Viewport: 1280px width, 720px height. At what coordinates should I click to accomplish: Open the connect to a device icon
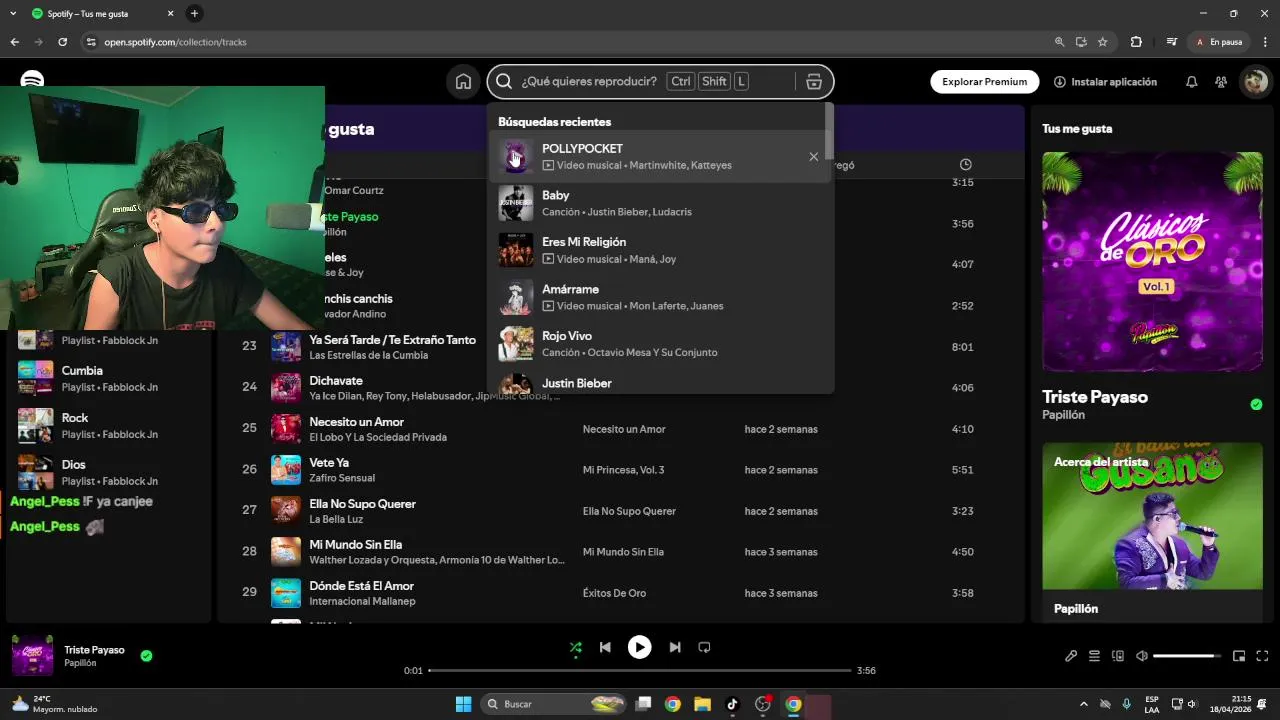click(x=1118, y=656)
